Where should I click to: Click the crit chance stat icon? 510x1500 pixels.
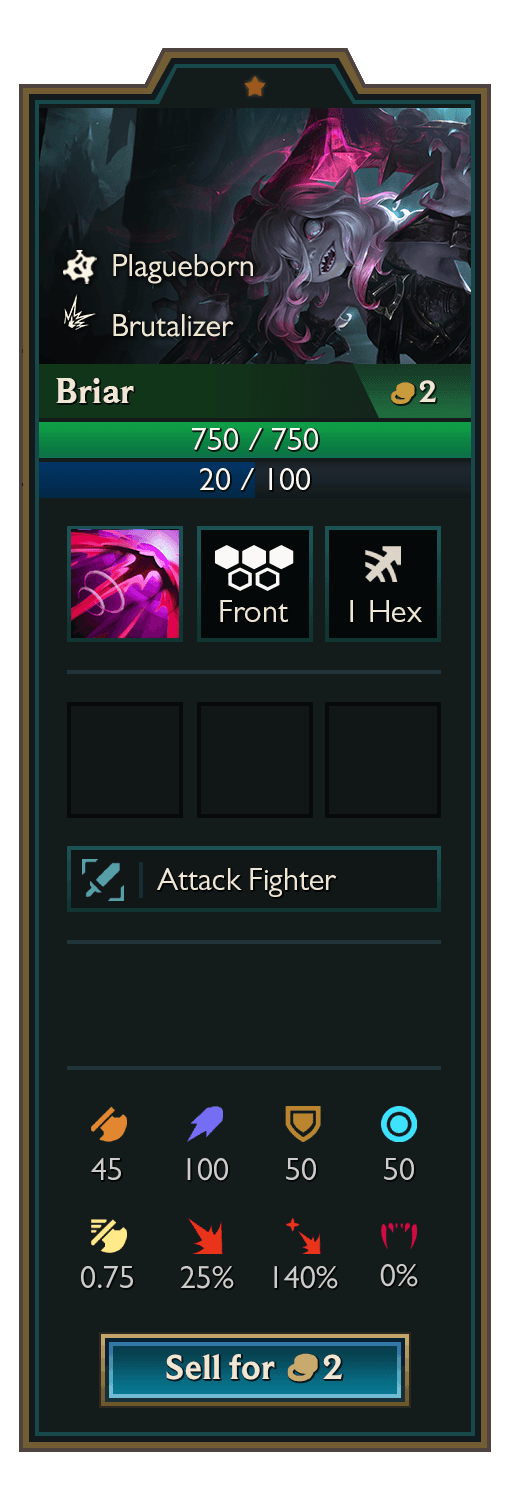[205, 1236]
